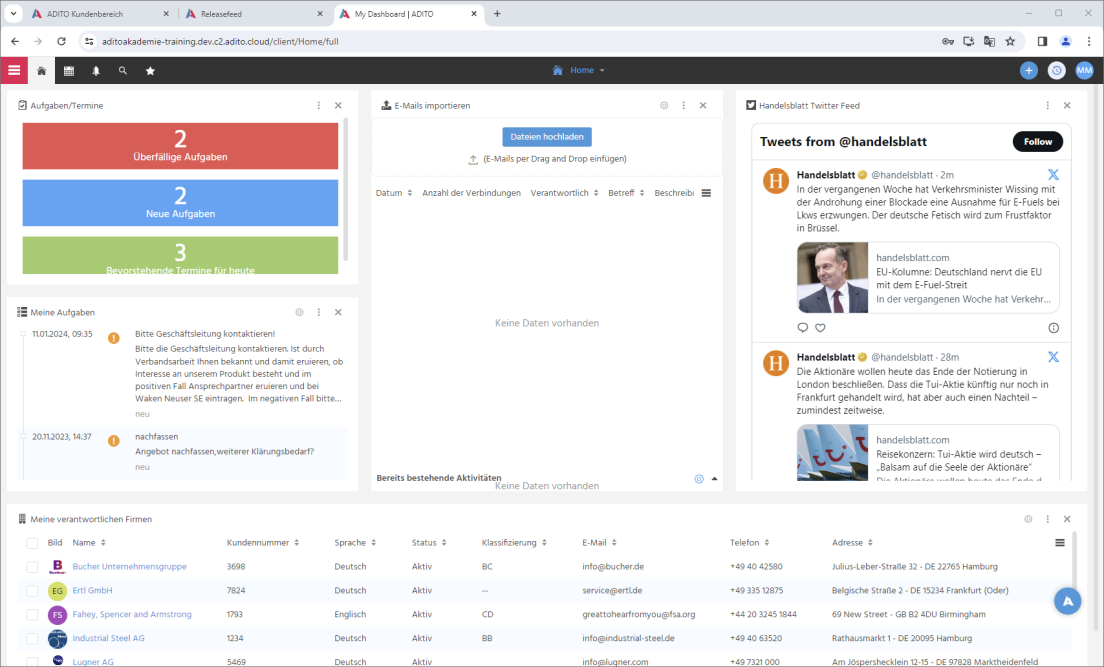
Task: Select the search magnifier icon
Action: coord(123,70)
